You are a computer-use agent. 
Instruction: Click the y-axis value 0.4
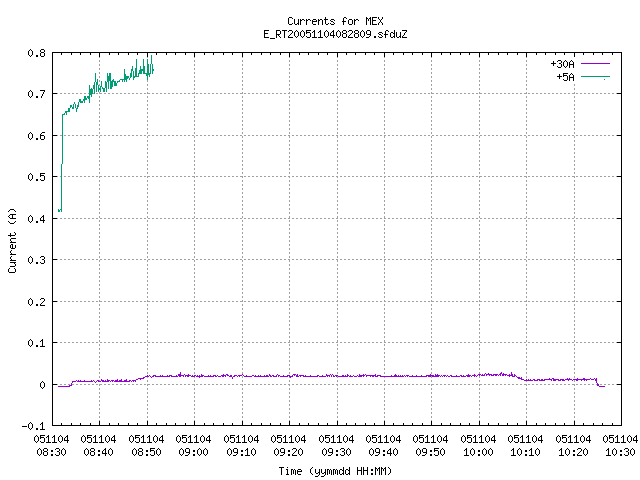[x=37, y=219]
